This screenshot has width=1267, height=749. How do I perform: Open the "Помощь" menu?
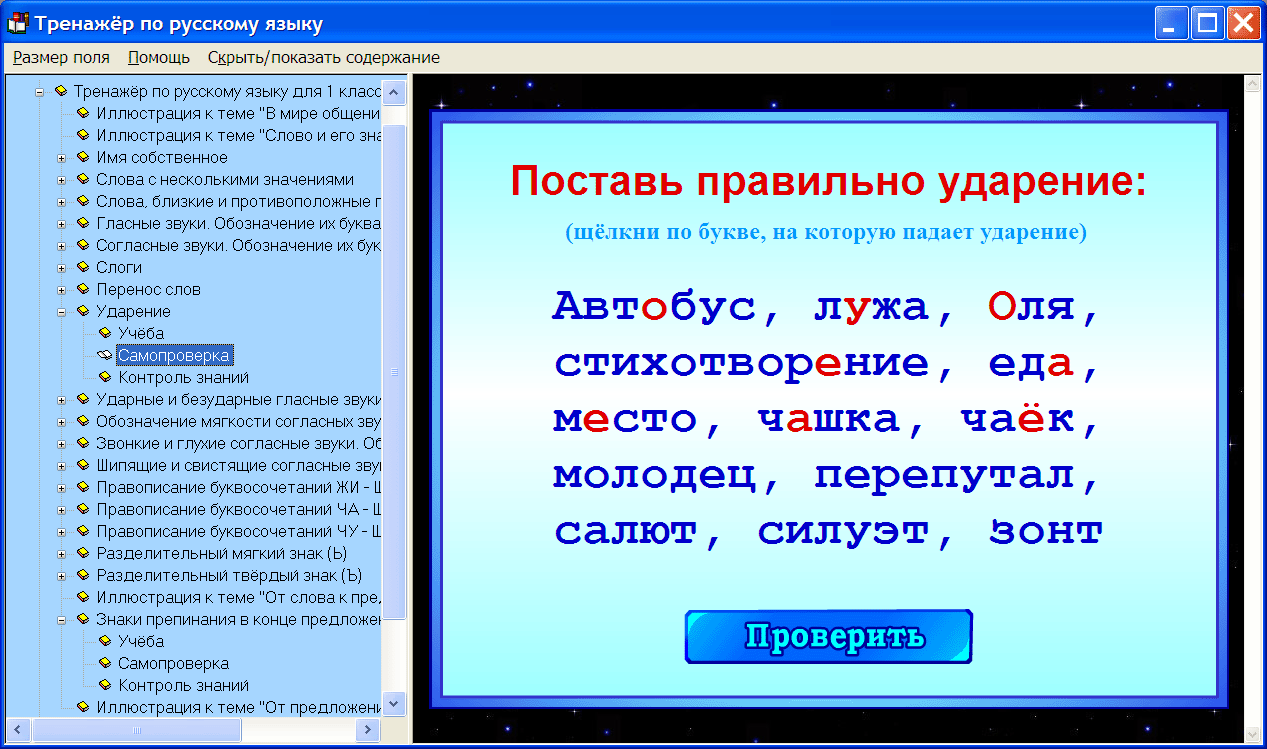click(x=156, y=58)
